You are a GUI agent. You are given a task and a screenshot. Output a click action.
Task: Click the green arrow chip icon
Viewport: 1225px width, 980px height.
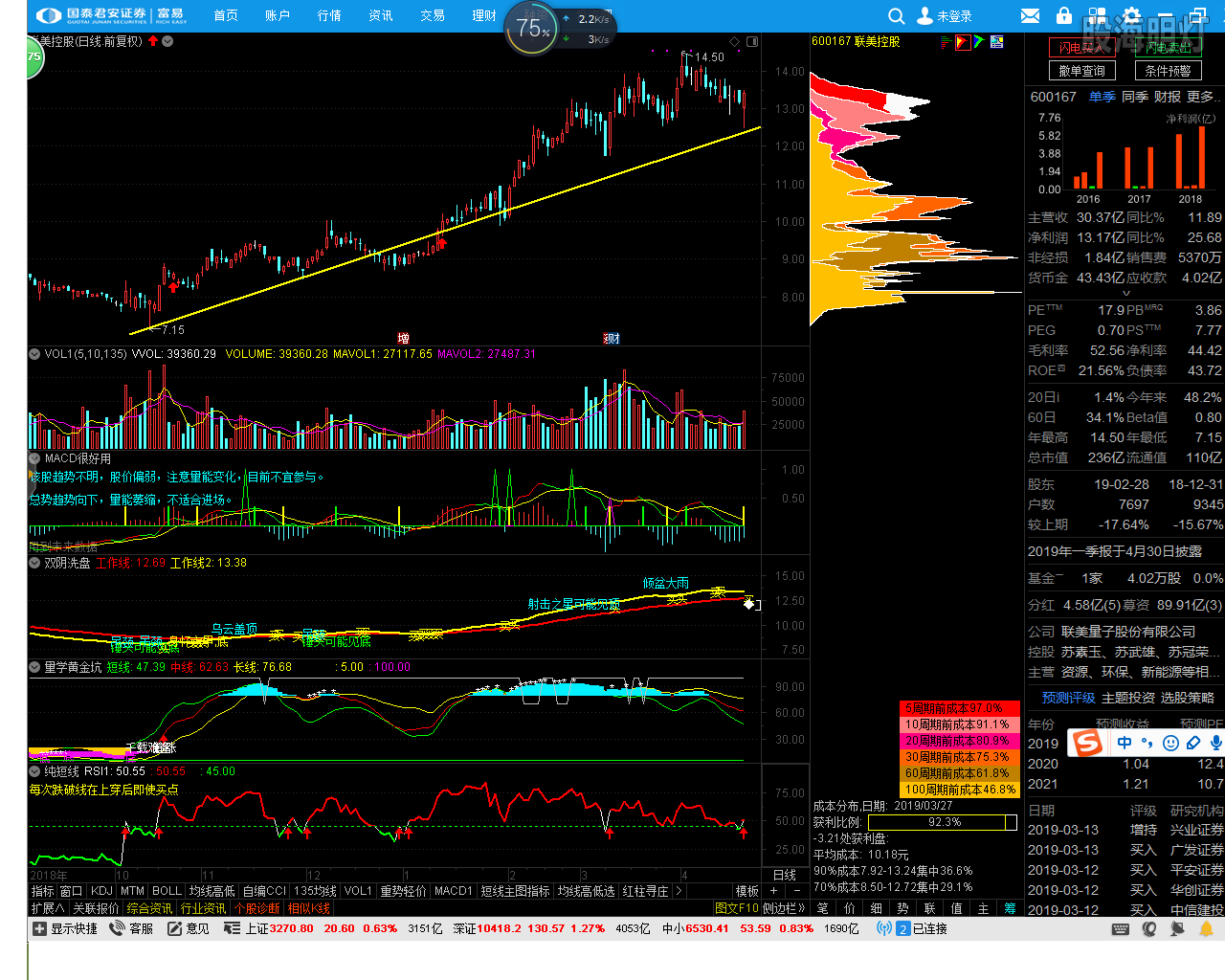tap(979, 42)
